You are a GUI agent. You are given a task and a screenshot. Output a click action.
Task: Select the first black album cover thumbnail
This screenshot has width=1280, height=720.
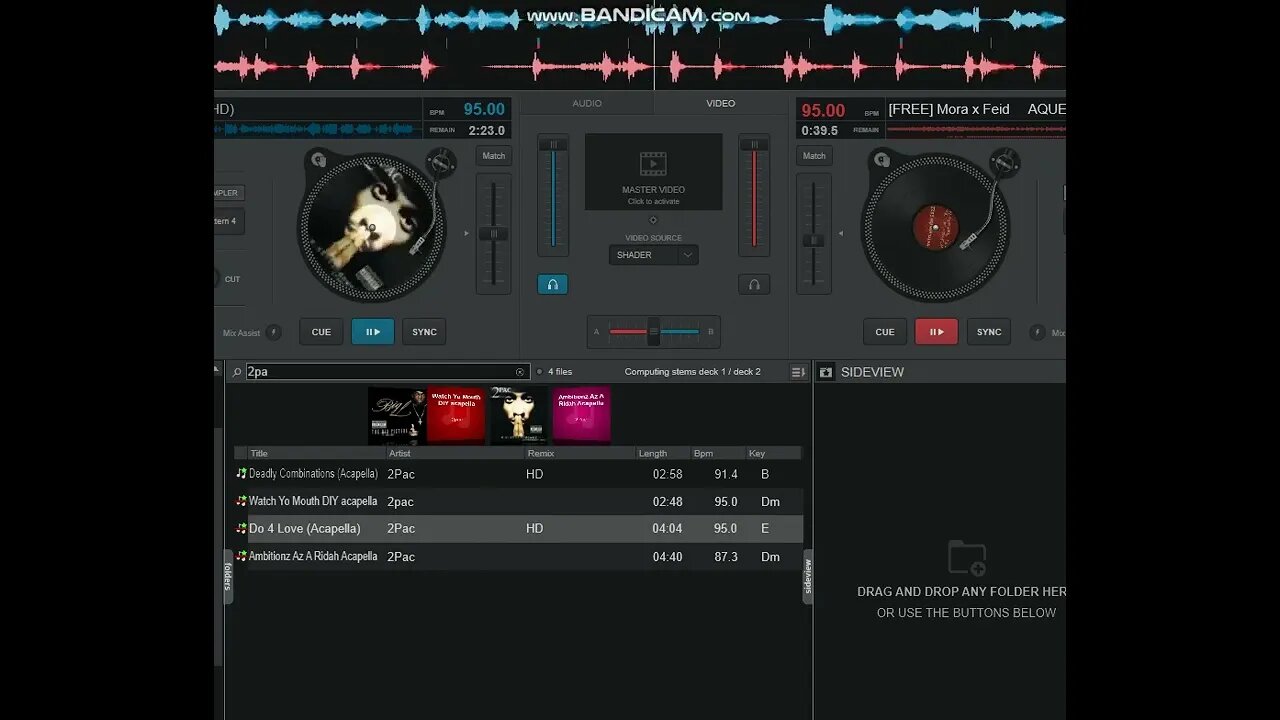(x=396, y=415)
